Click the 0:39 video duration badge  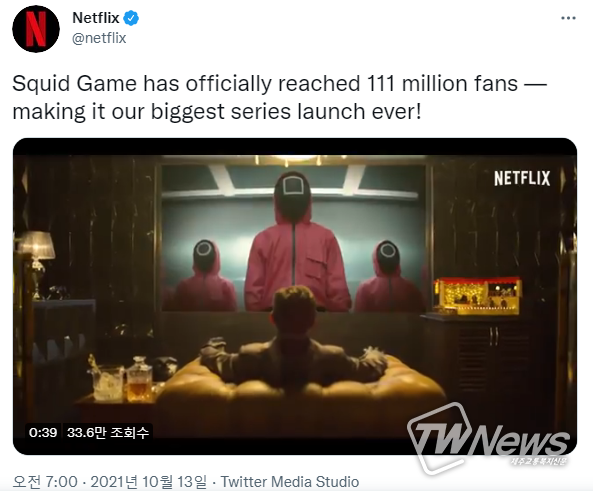tap(43, 432)
